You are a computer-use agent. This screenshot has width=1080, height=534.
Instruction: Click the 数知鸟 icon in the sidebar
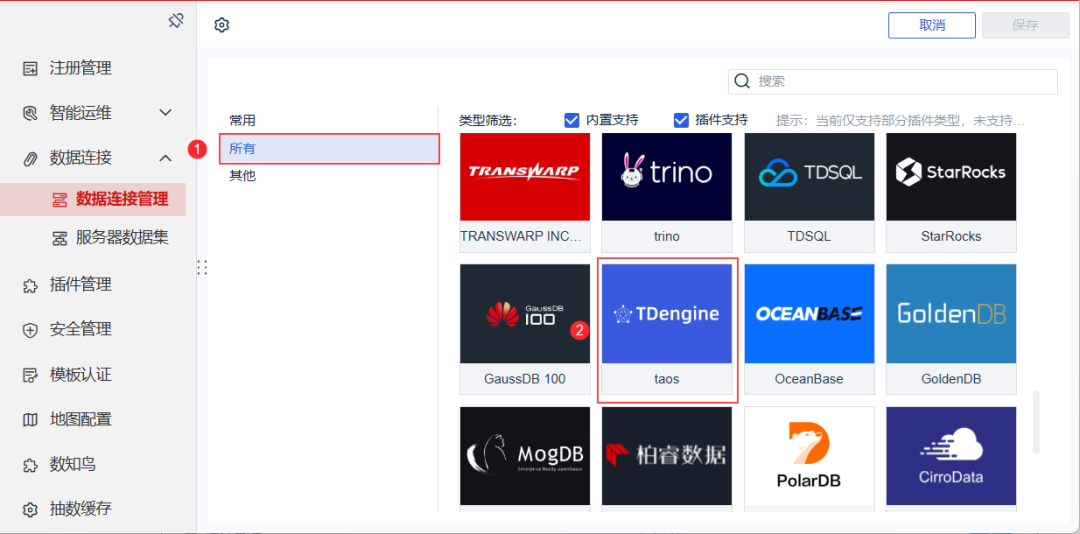[30, 465]
